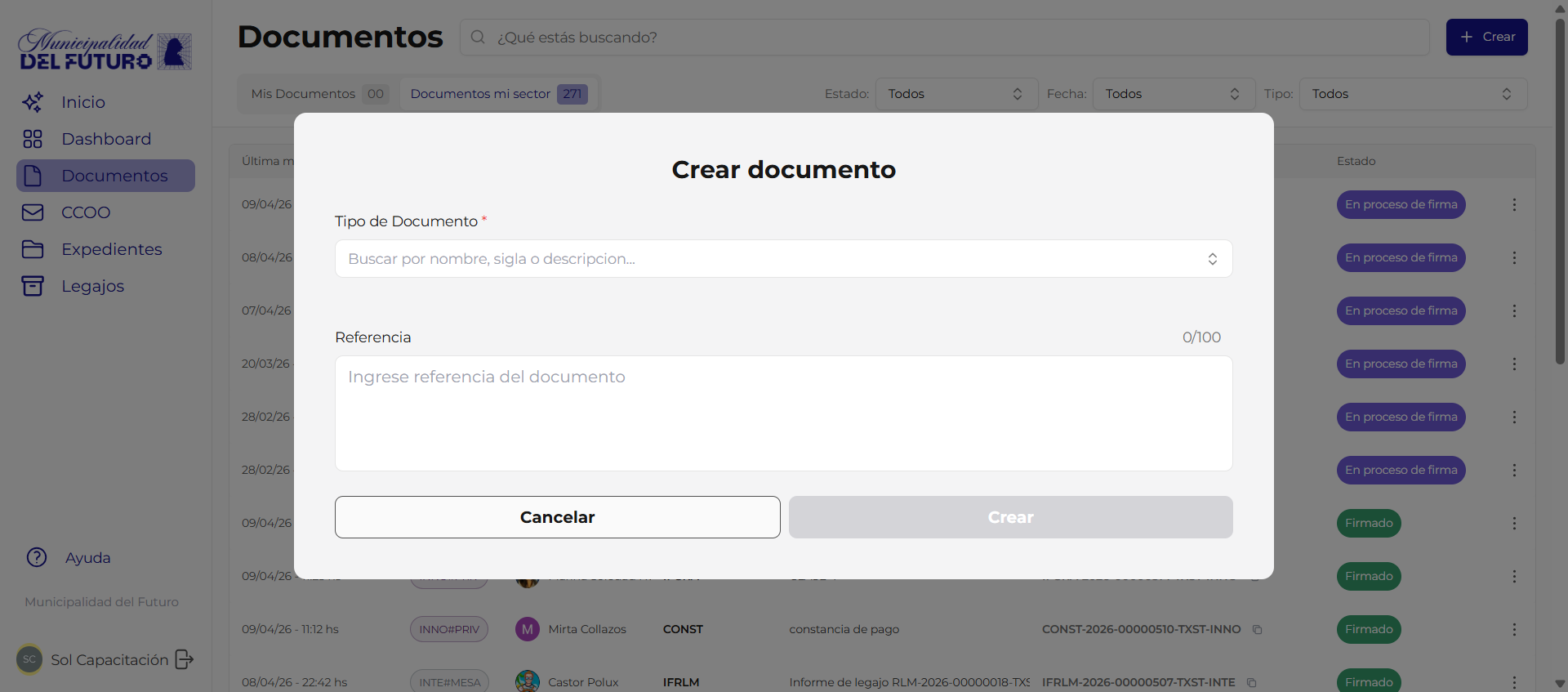This screenshot has width=1568, height=692.
Task: Expand the Tipo filter dropdown
Action: click(1412, 94)
